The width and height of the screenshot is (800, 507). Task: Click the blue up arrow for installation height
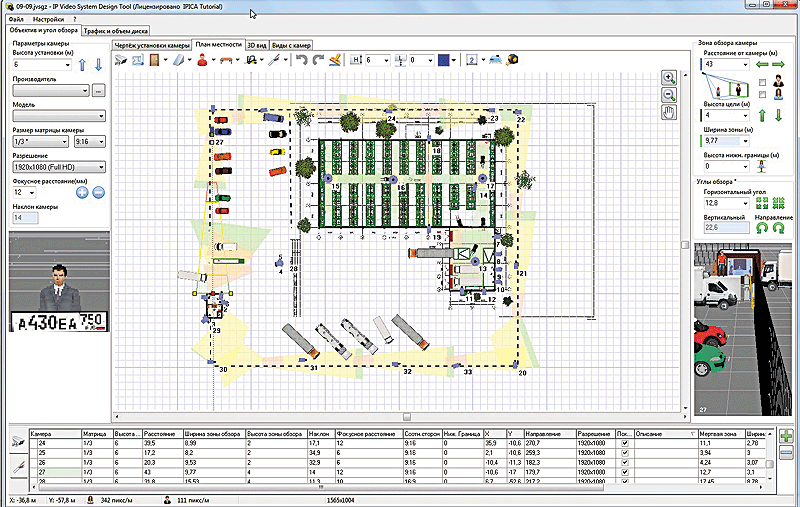(x=82, y=66)
